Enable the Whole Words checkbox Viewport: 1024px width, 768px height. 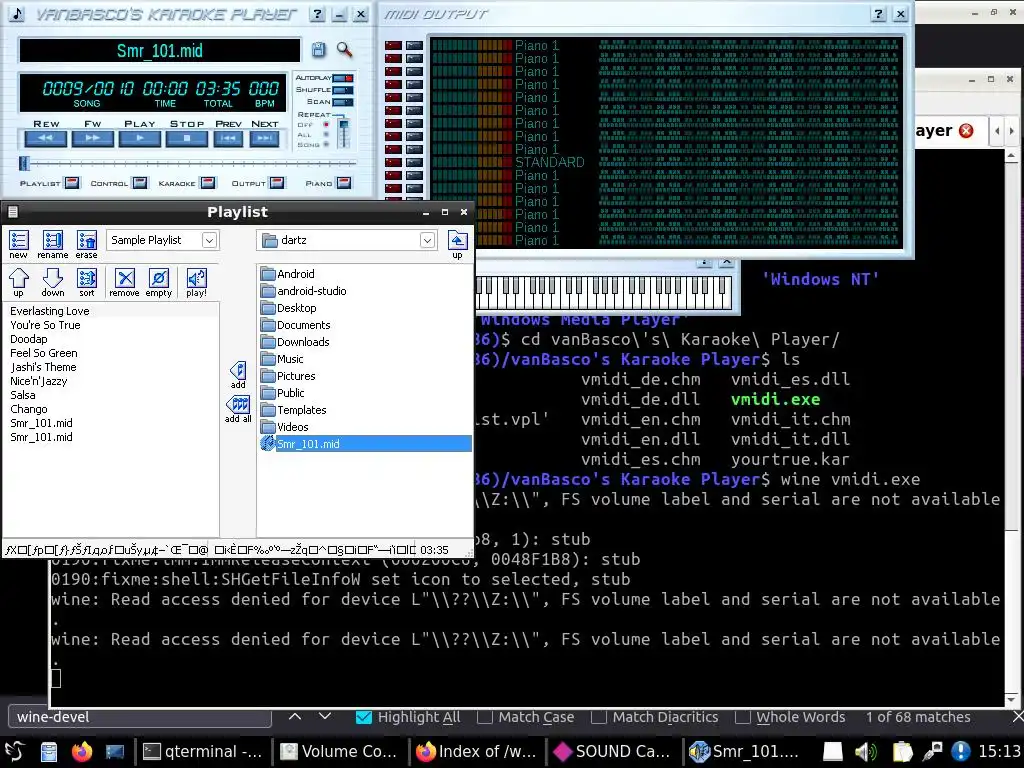(742, 717)
